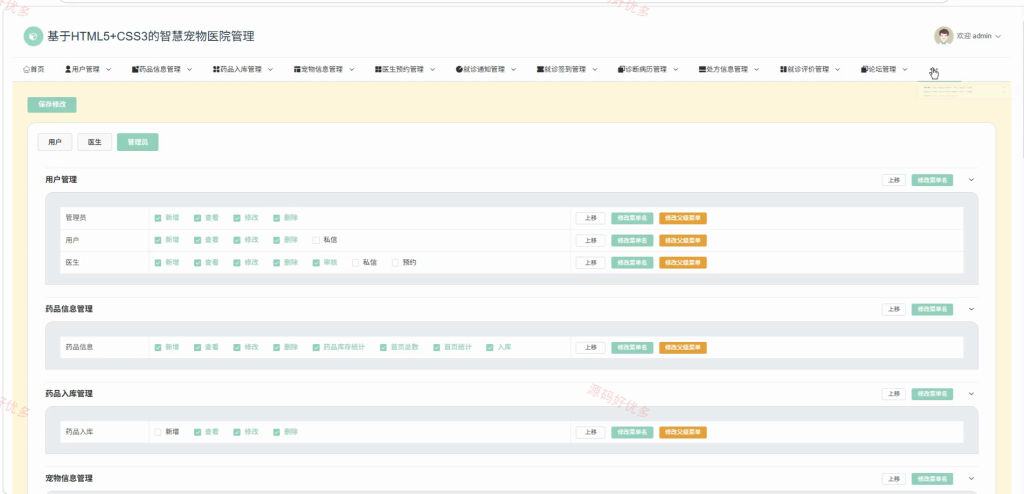The width and height of the screenshot is (1024, 494).
Task: Click the 宠物信息管理 menu icon
Action: pyautogui.click(x=297, y=69)
